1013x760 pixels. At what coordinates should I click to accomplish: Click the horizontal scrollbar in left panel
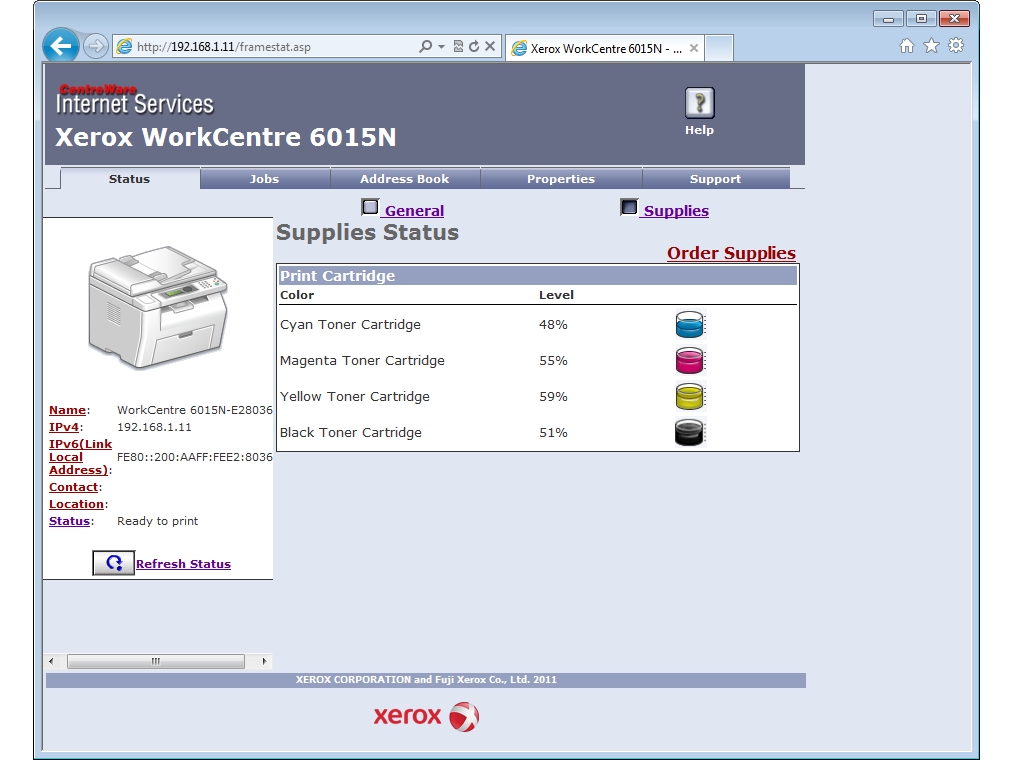[x=155, y=662]
